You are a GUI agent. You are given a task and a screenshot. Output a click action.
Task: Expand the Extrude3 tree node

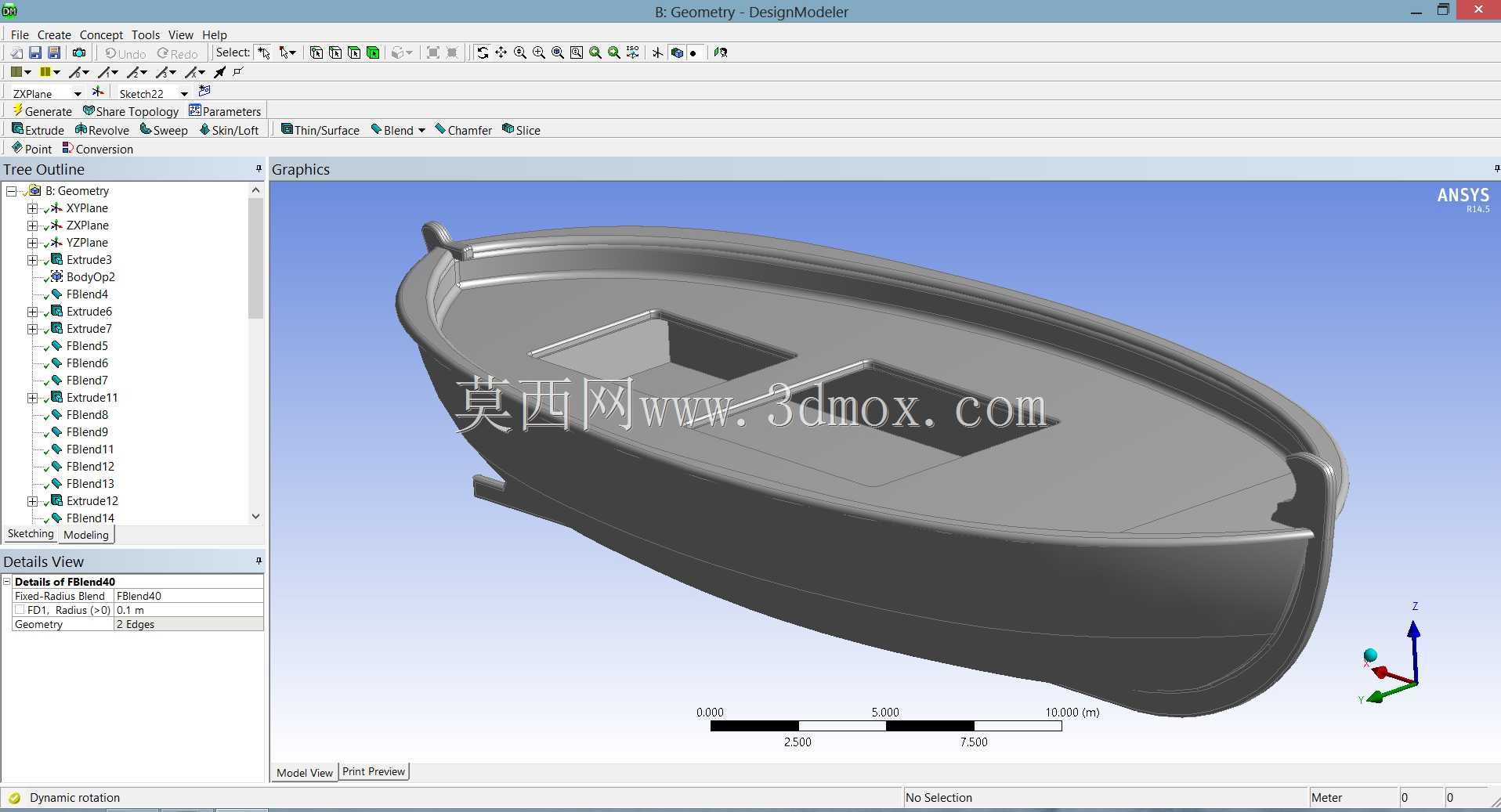tap(32, 260)
